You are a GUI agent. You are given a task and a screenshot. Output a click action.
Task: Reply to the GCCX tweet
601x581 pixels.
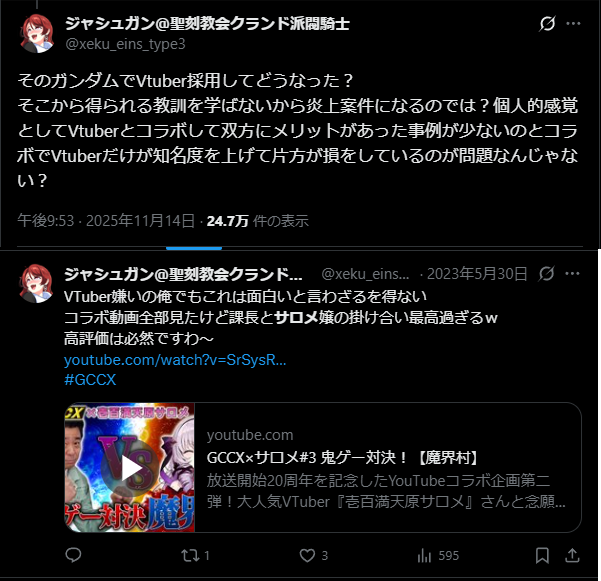point(73,555)
